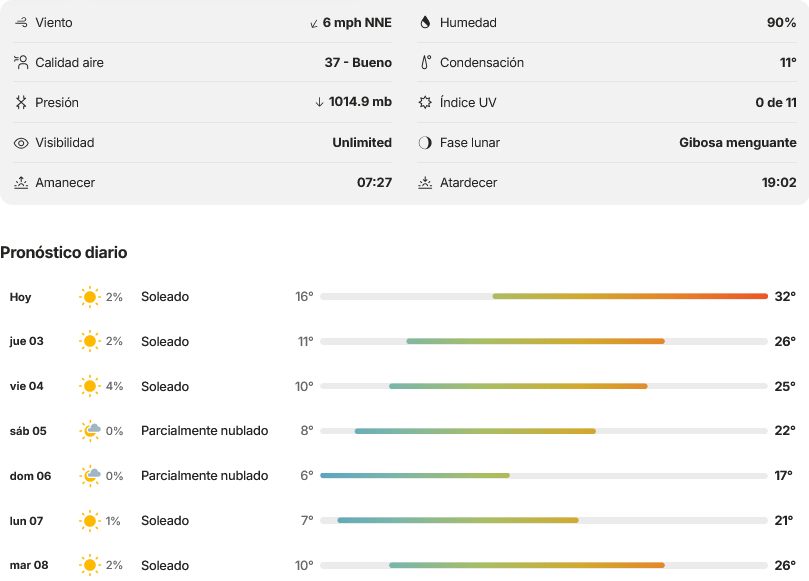Viewport: 809px width, 581px height.
Task: Click the UV index sun icon
Action: pos(425,102)
